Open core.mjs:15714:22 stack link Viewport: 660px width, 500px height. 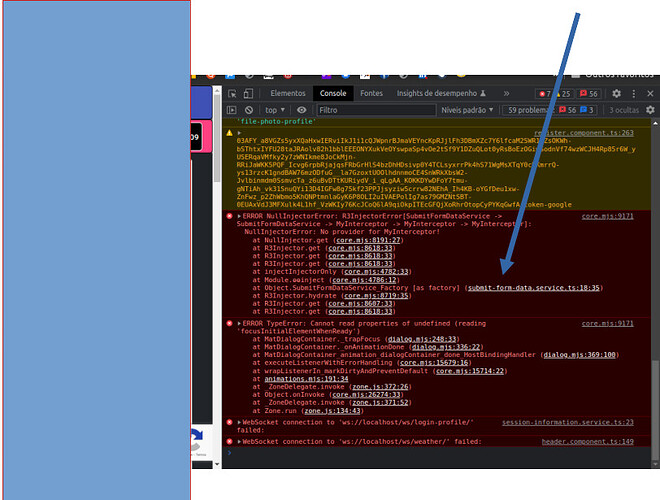pos(470,371)
